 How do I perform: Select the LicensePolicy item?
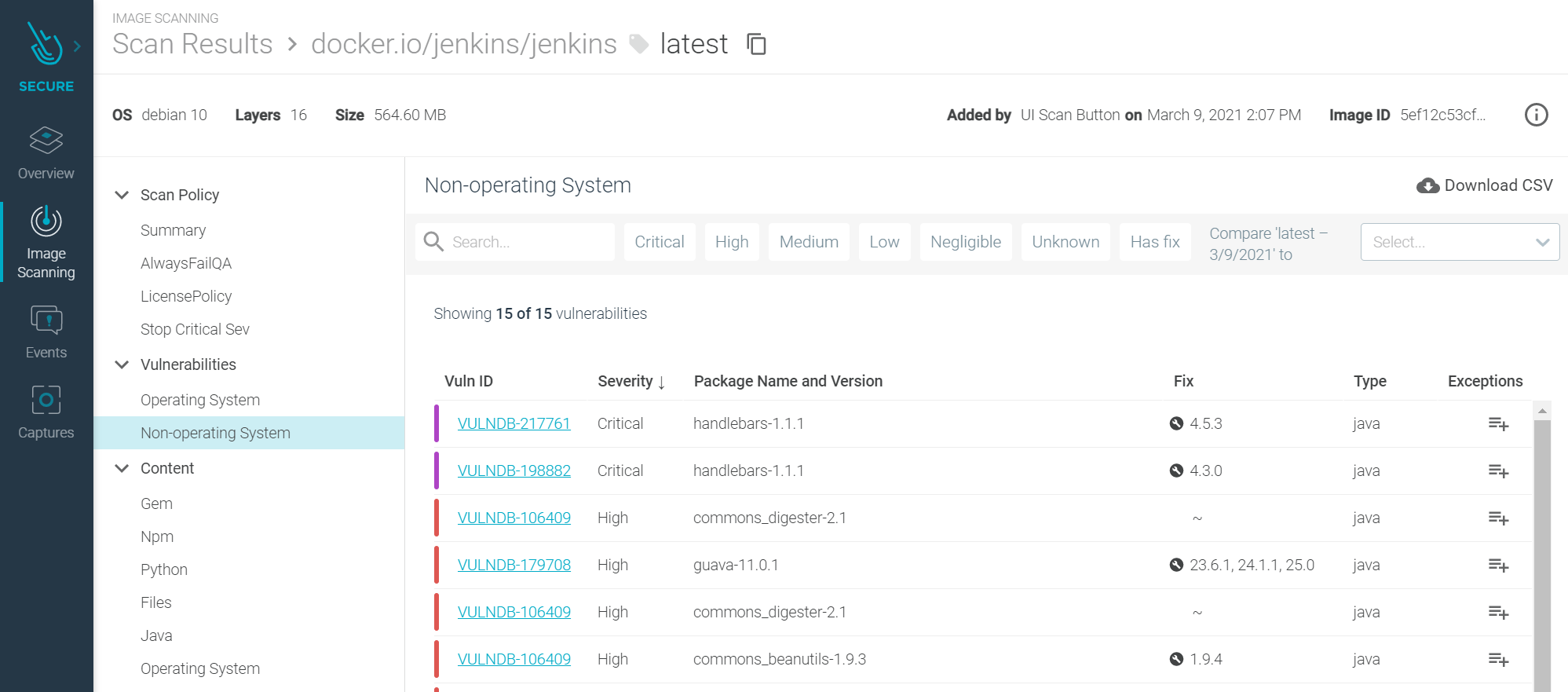[186, 296]
